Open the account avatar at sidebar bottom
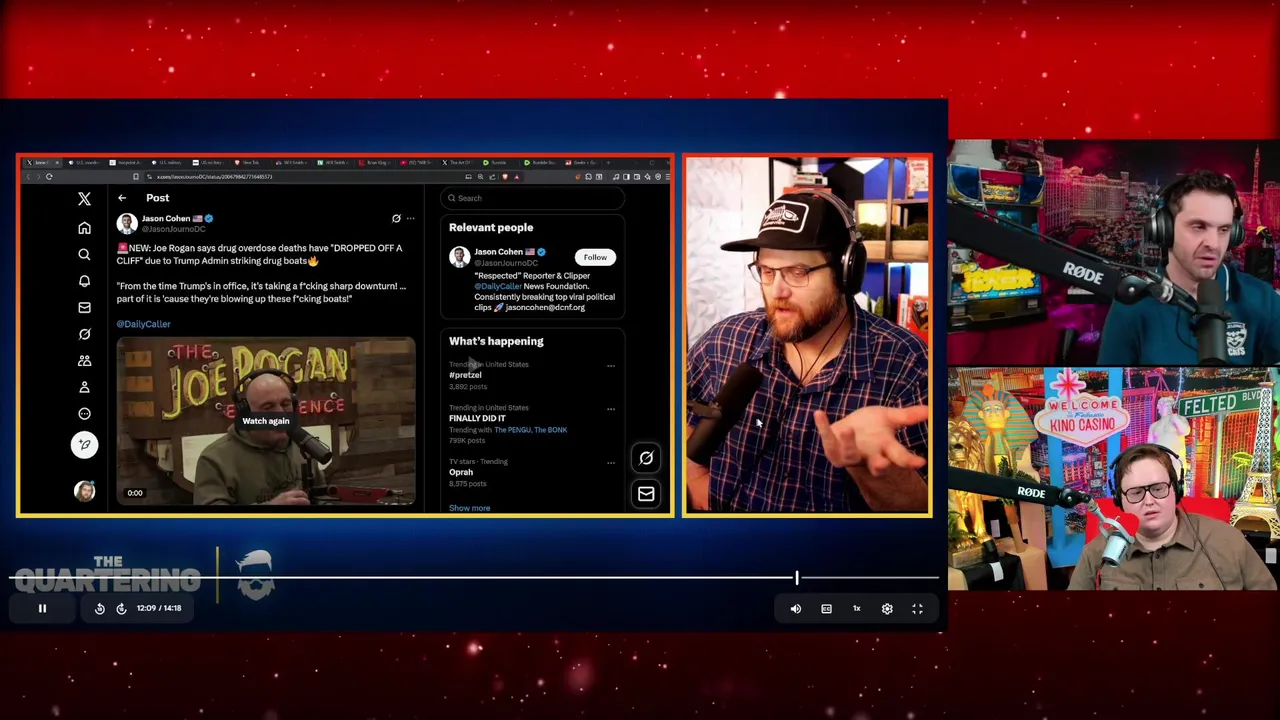1280x720 pixels. [x=84, y=491]
